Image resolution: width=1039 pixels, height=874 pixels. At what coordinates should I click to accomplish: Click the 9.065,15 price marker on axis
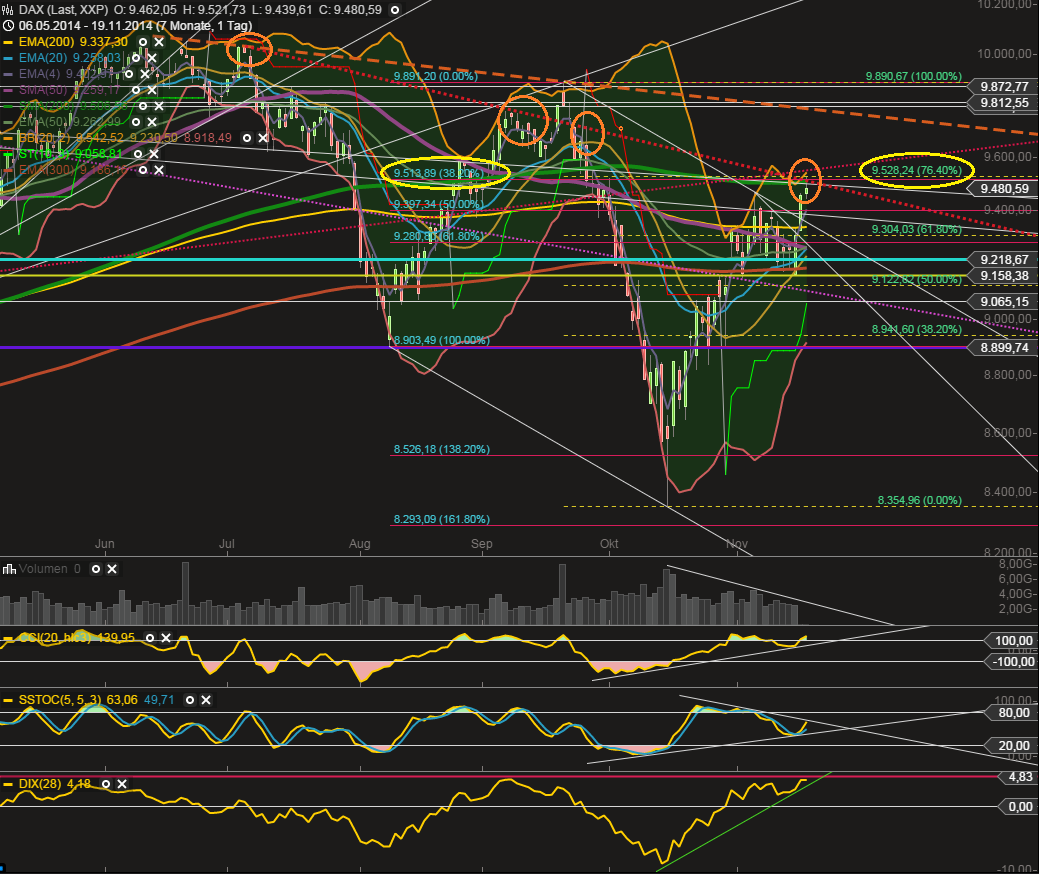(1002, 301)
